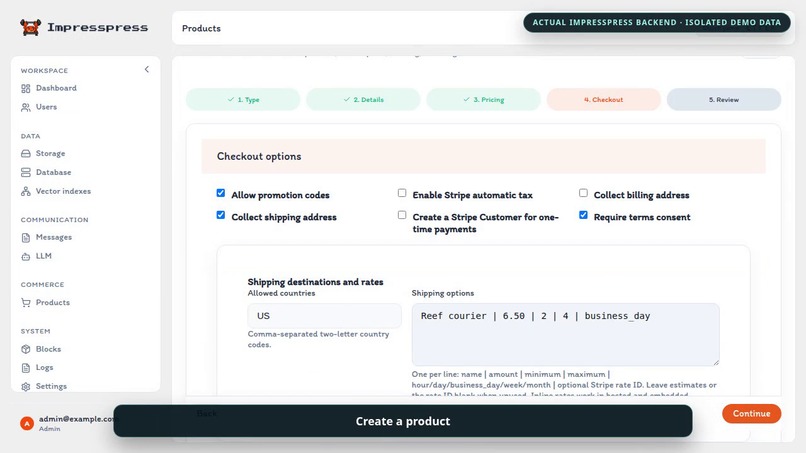Select the Database icon
The image size is (806, 453).
[x=26, y=173]
